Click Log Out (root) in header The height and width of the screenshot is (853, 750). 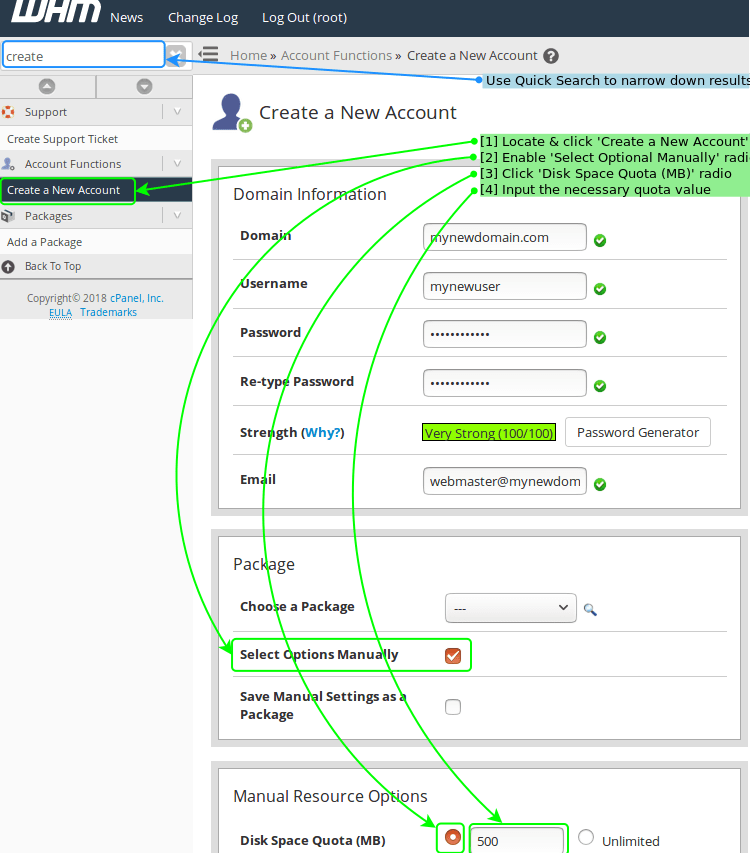pyautogui.click(x=304, y=17)
